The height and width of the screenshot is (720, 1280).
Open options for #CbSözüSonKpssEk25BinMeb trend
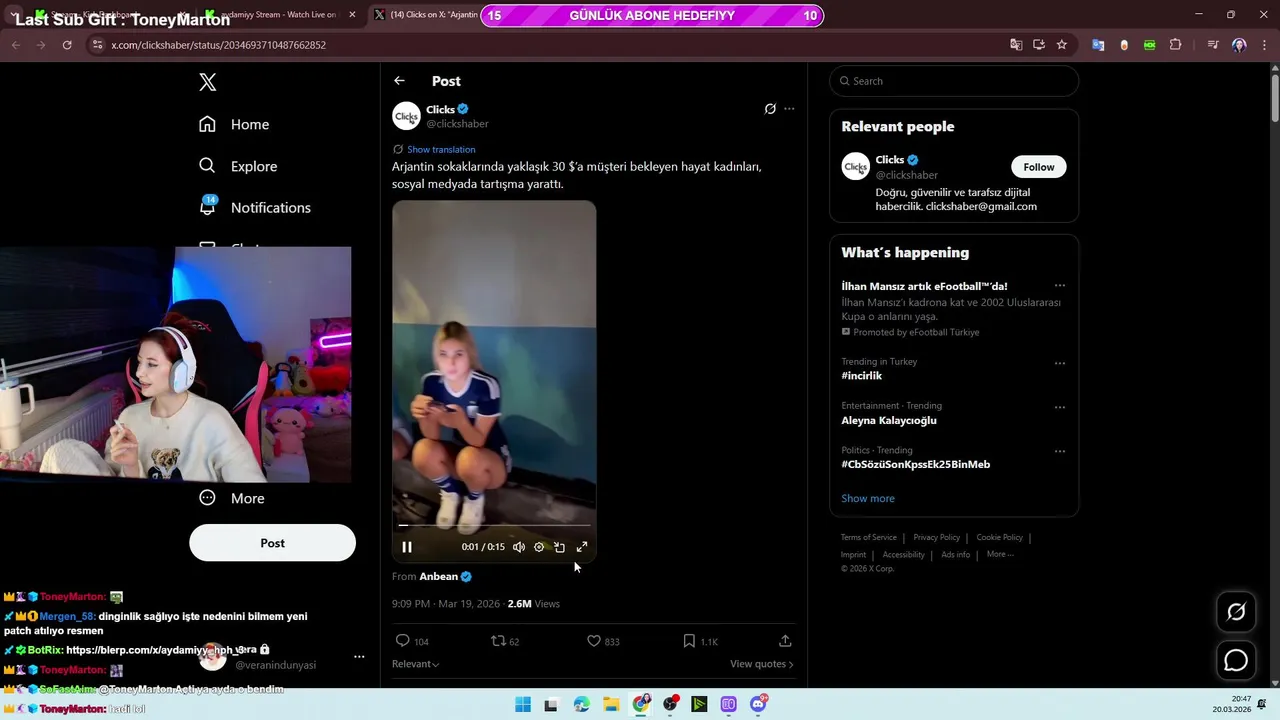(1060, 451)
